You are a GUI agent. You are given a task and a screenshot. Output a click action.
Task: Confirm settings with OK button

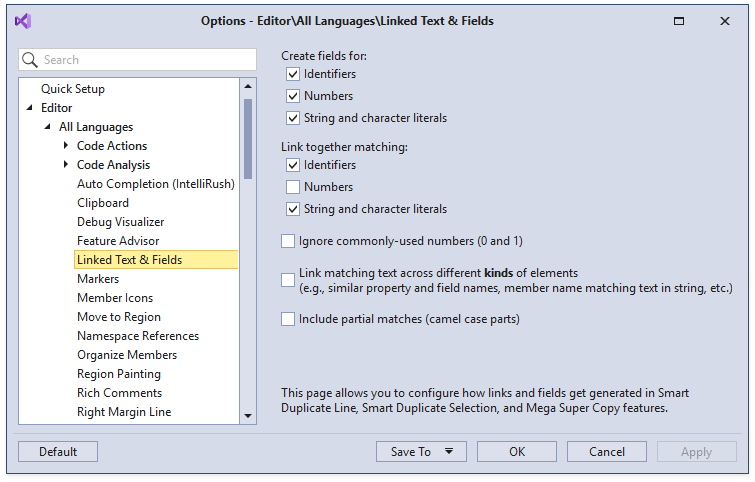point(517,452)
